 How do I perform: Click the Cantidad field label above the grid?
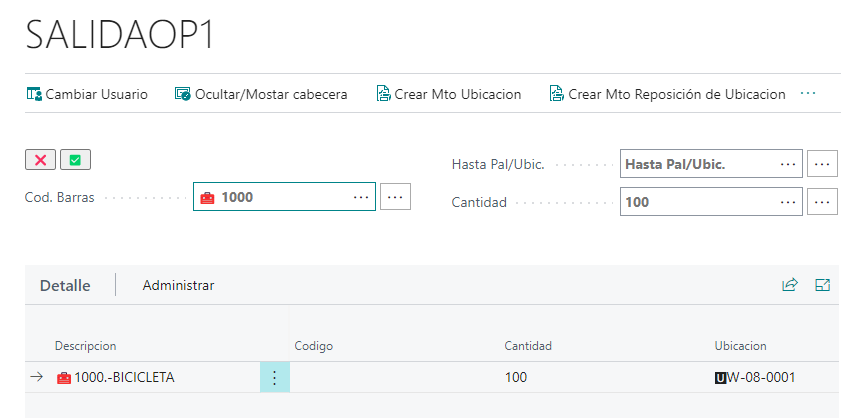[479, 202]
